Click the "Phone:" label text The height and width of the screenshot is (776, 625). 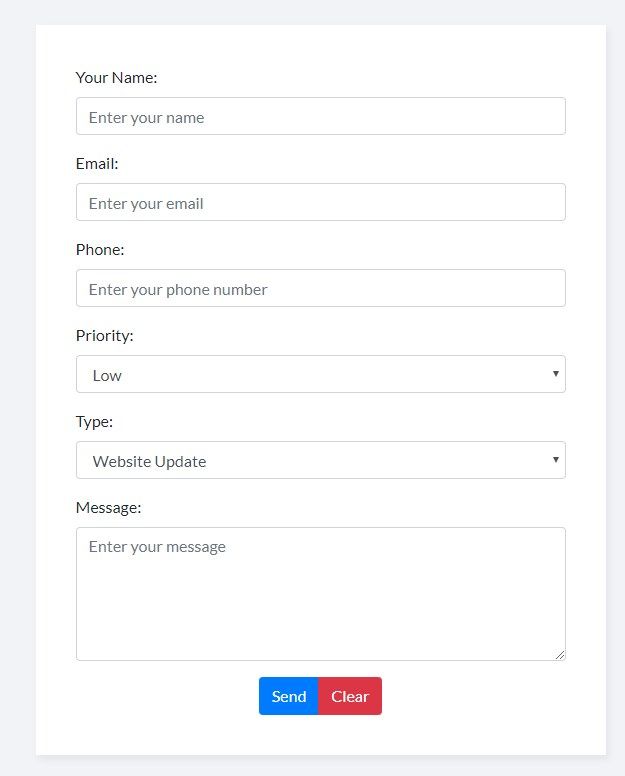coord(100,250)
